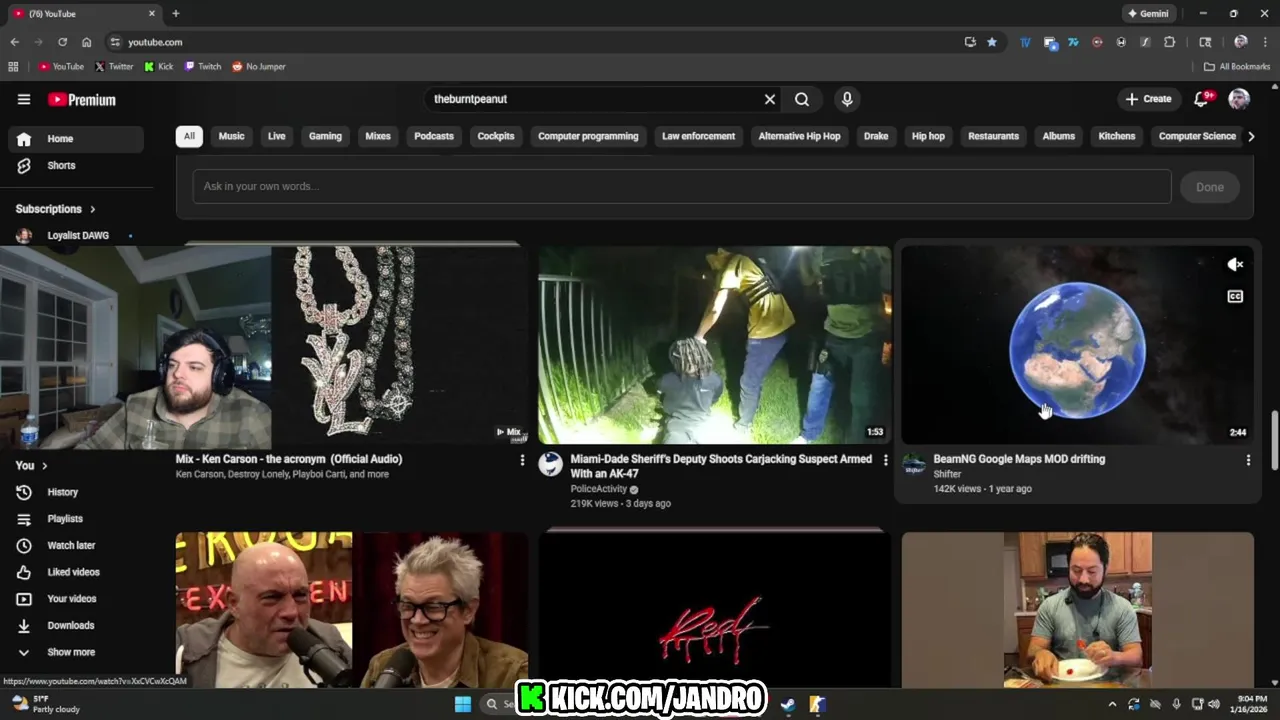Open the Twitch bookmark
1280x720 pixels.
(x=203, y=67)
